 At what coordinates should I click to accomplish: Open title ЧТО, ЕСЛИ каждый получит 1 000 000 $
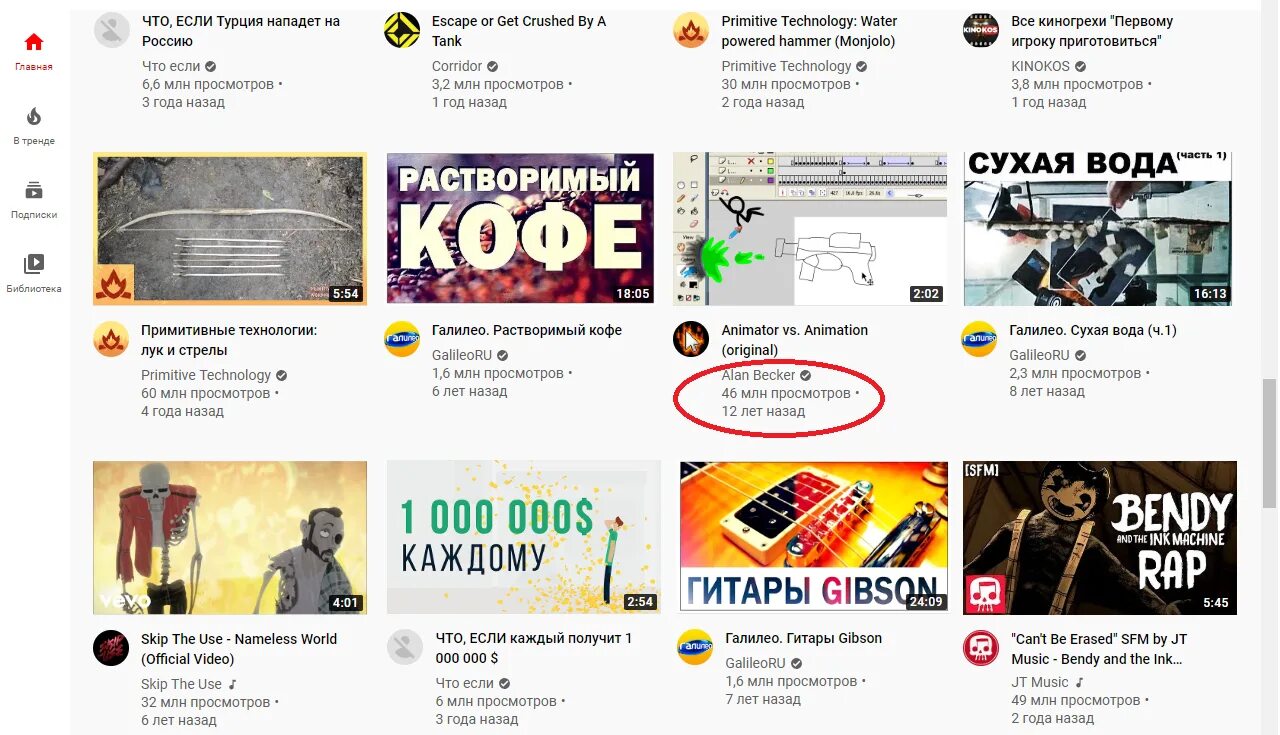point(534,649)
